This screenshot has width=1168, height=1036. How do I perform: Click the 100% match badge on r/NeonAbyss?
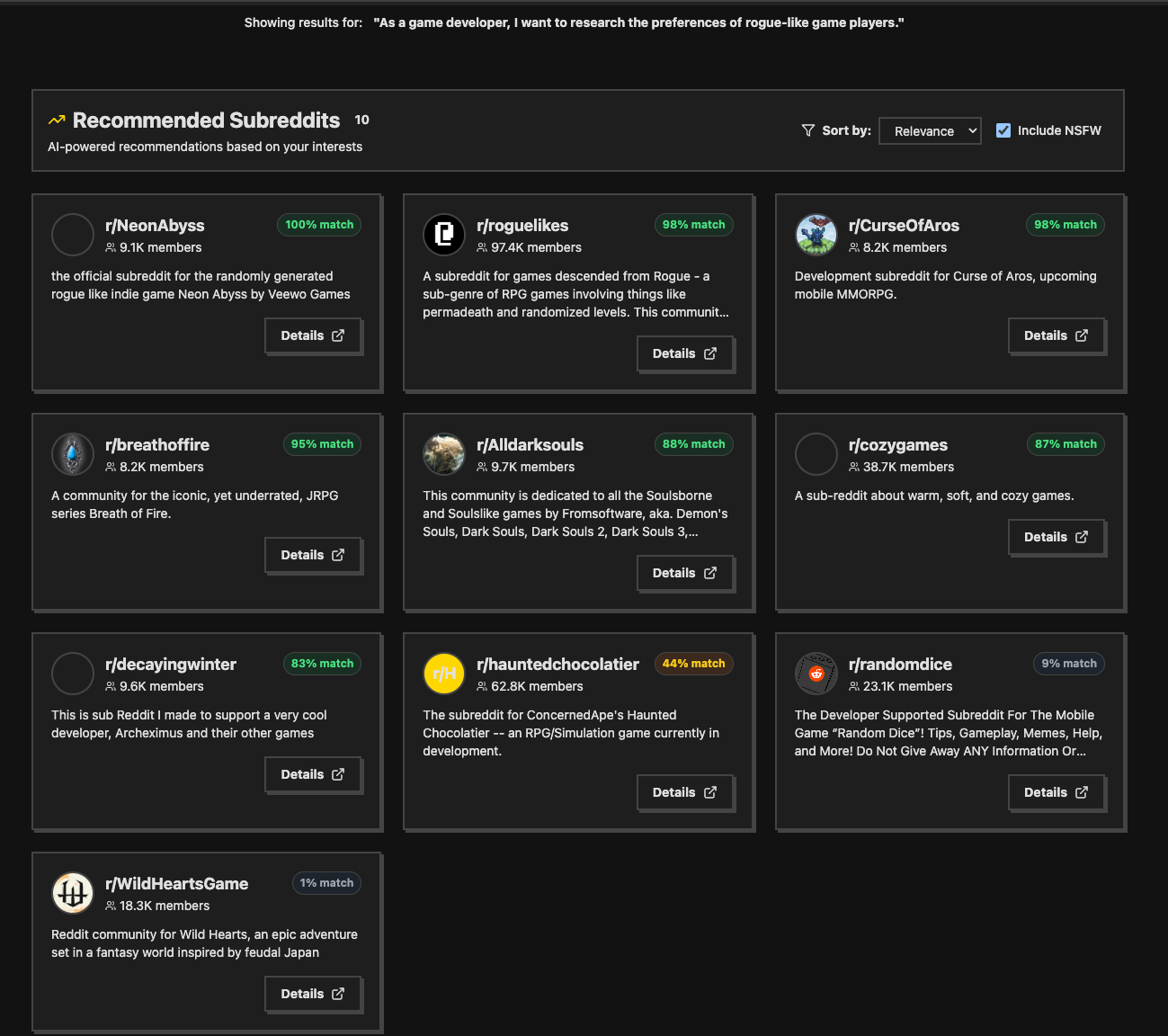(x=319, y=225)
